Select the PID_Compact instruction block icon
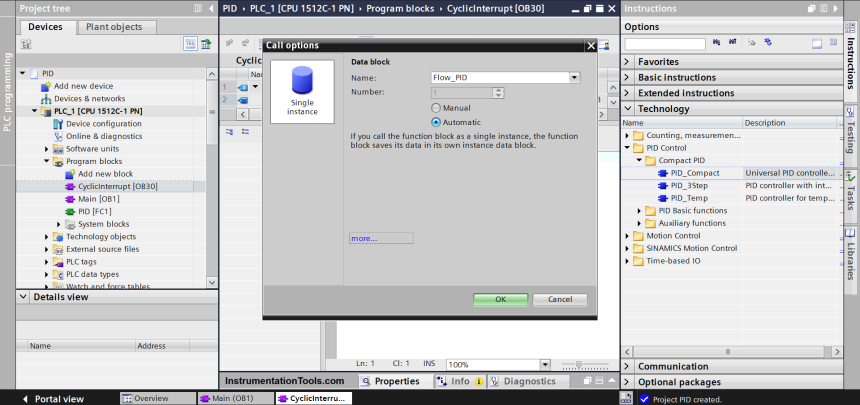The image size is (860, 405). point(663,173)
